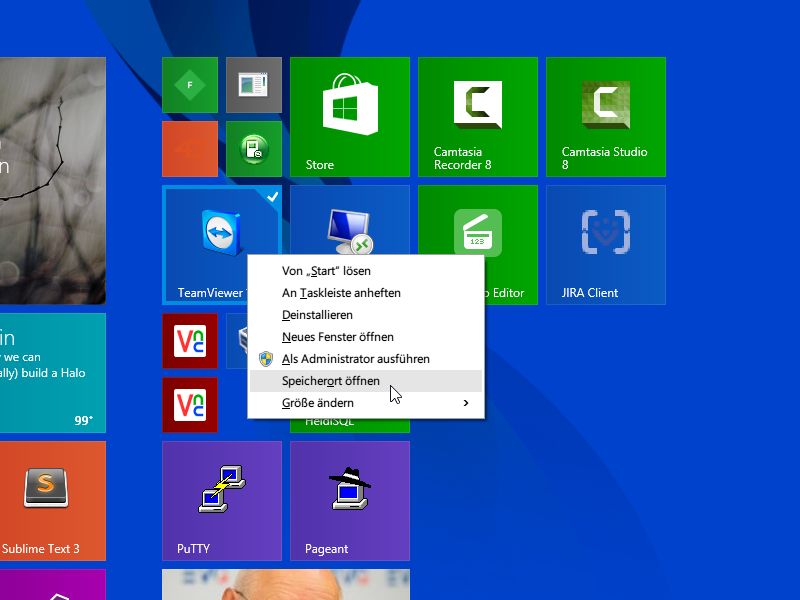Launch Camtasia Studio 8 tile
This screenshot has height=600, width=800.
pyautogui.click(x=606, y=117)
